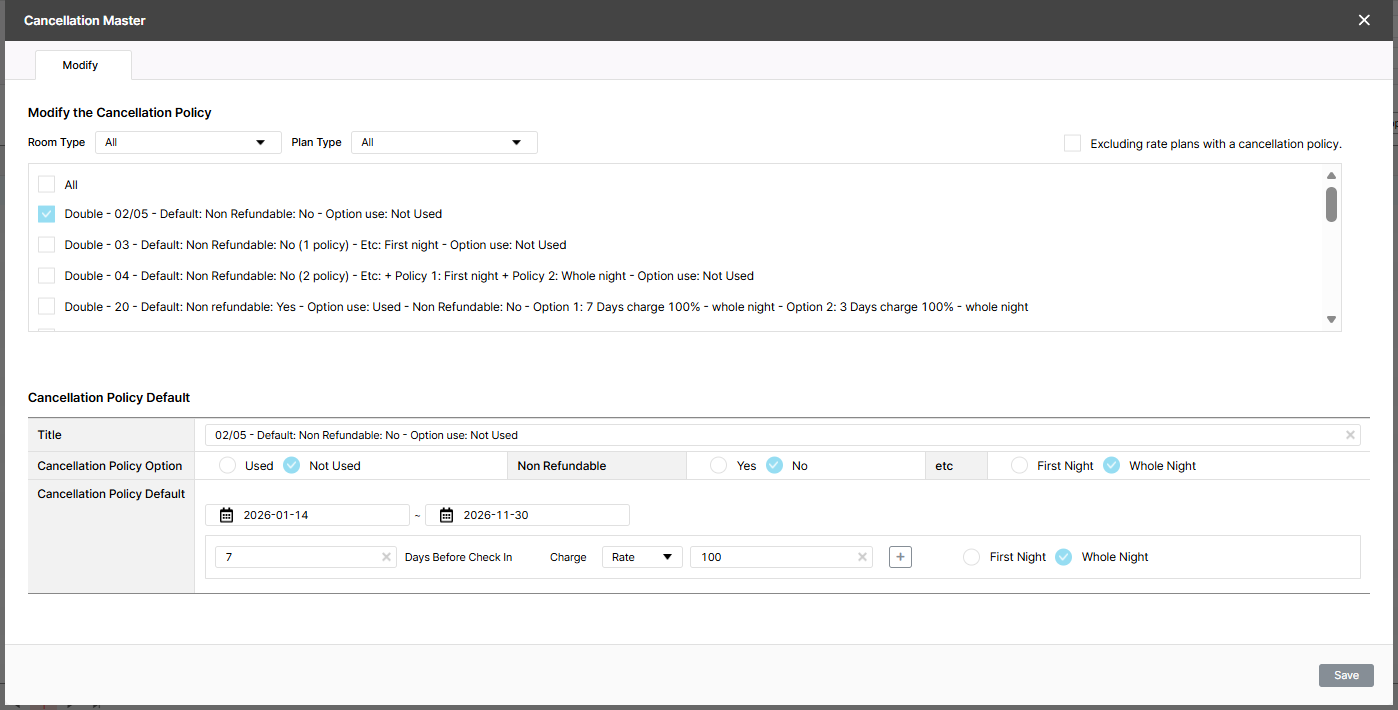Add a policy row with plus icon
This screenshot has width=1398, height=710.
(x=900, y=557)
